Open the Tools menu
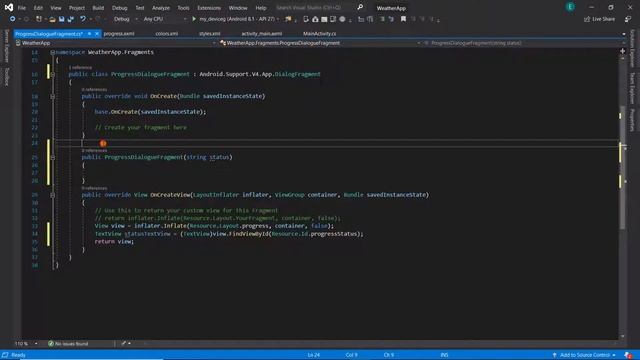The height and width of the screenshot is (360, 640). pyautogui.click(x=183, y=8)
